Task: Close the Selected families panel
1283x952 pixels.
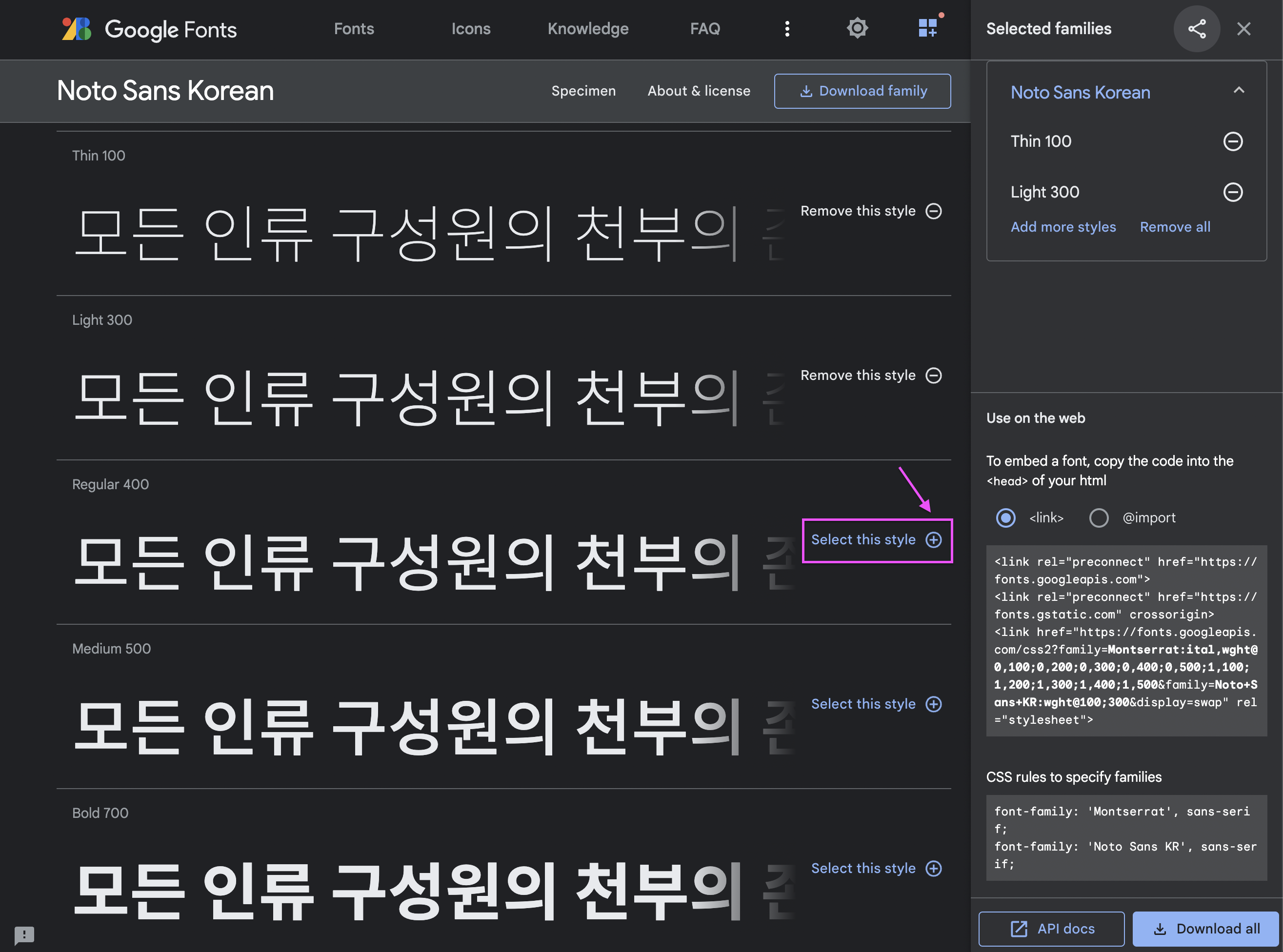Action: [x=1244, y=29]
